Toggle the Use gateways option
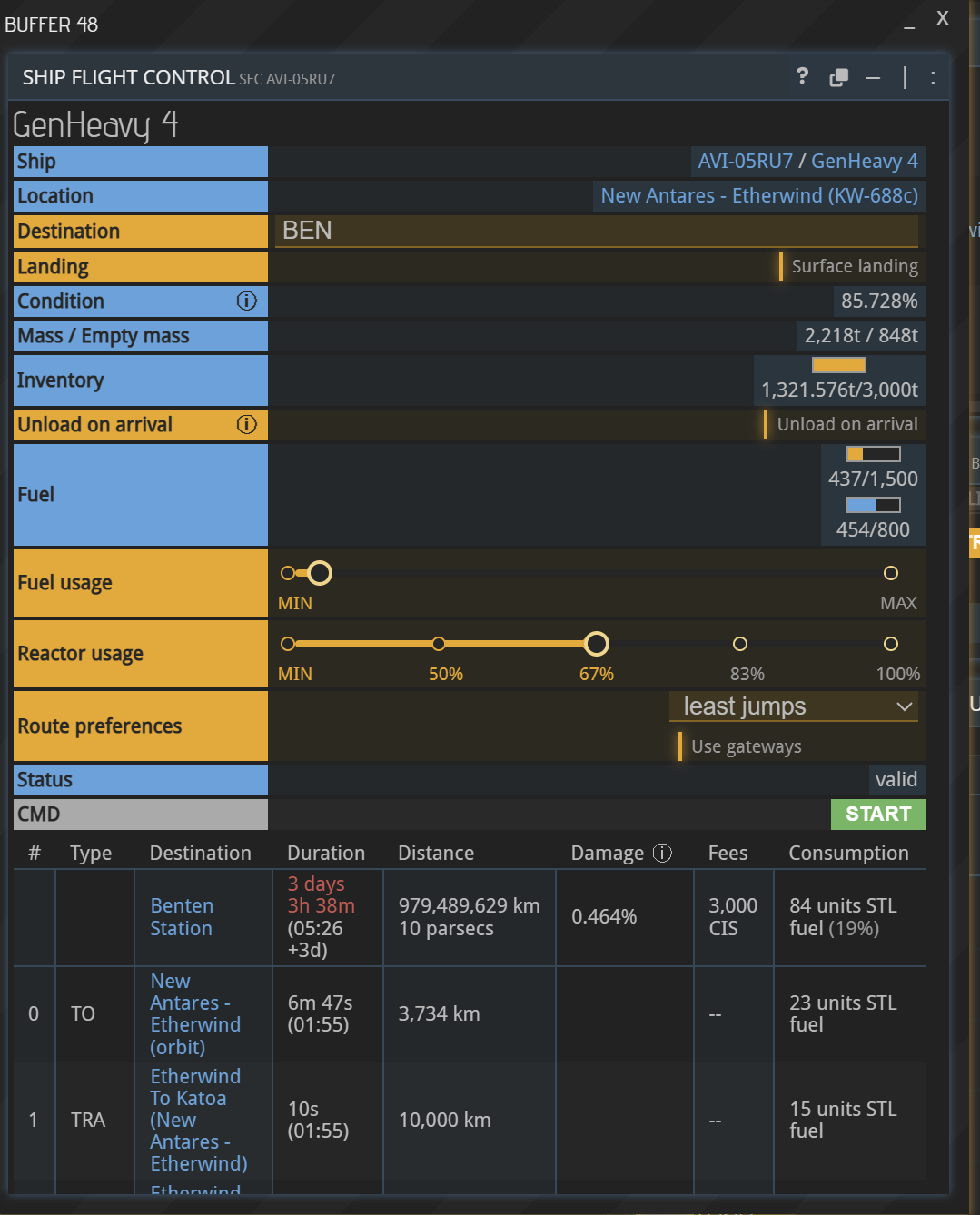Viewport: 980px width, 1215px height. click(741, 746)
